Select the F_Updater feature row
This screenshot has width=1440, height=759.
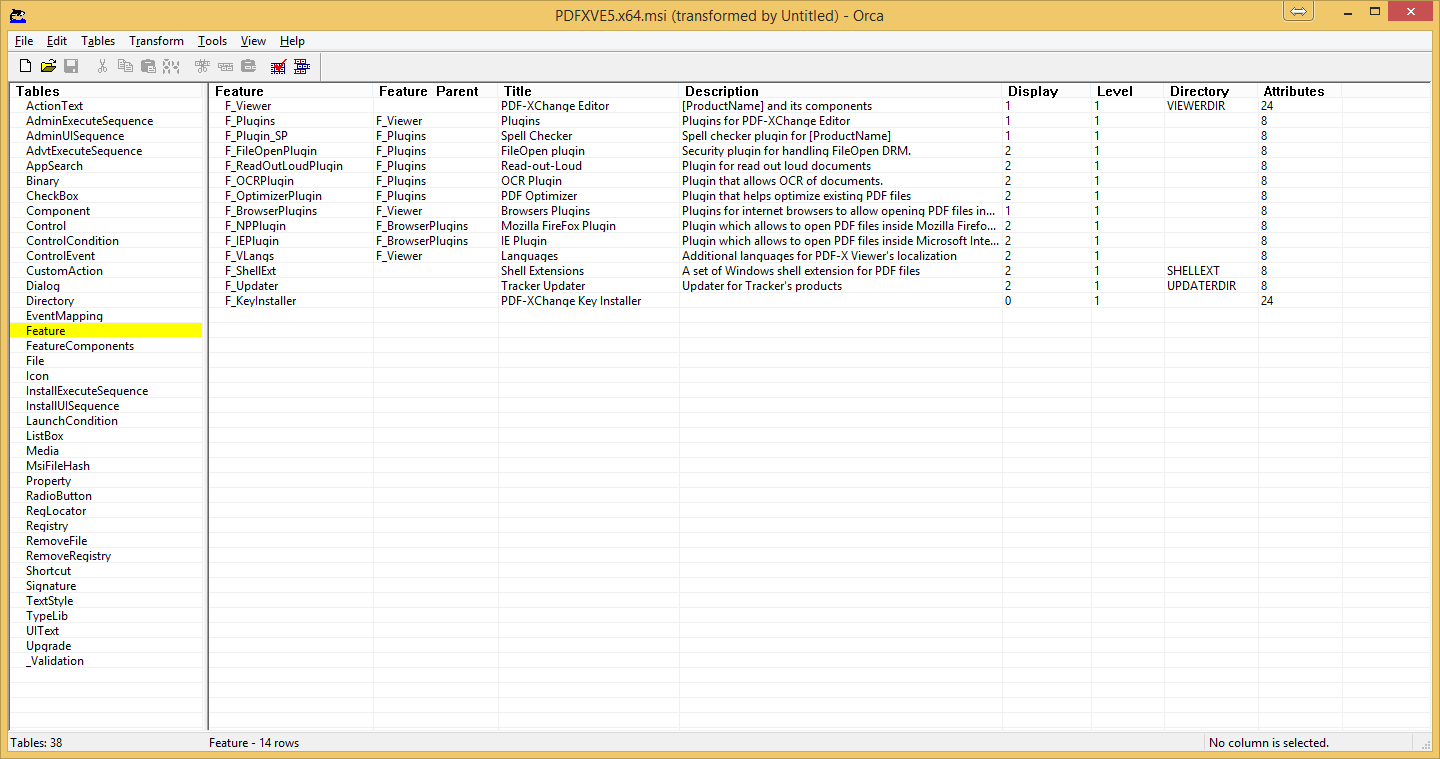pos(253,285)
